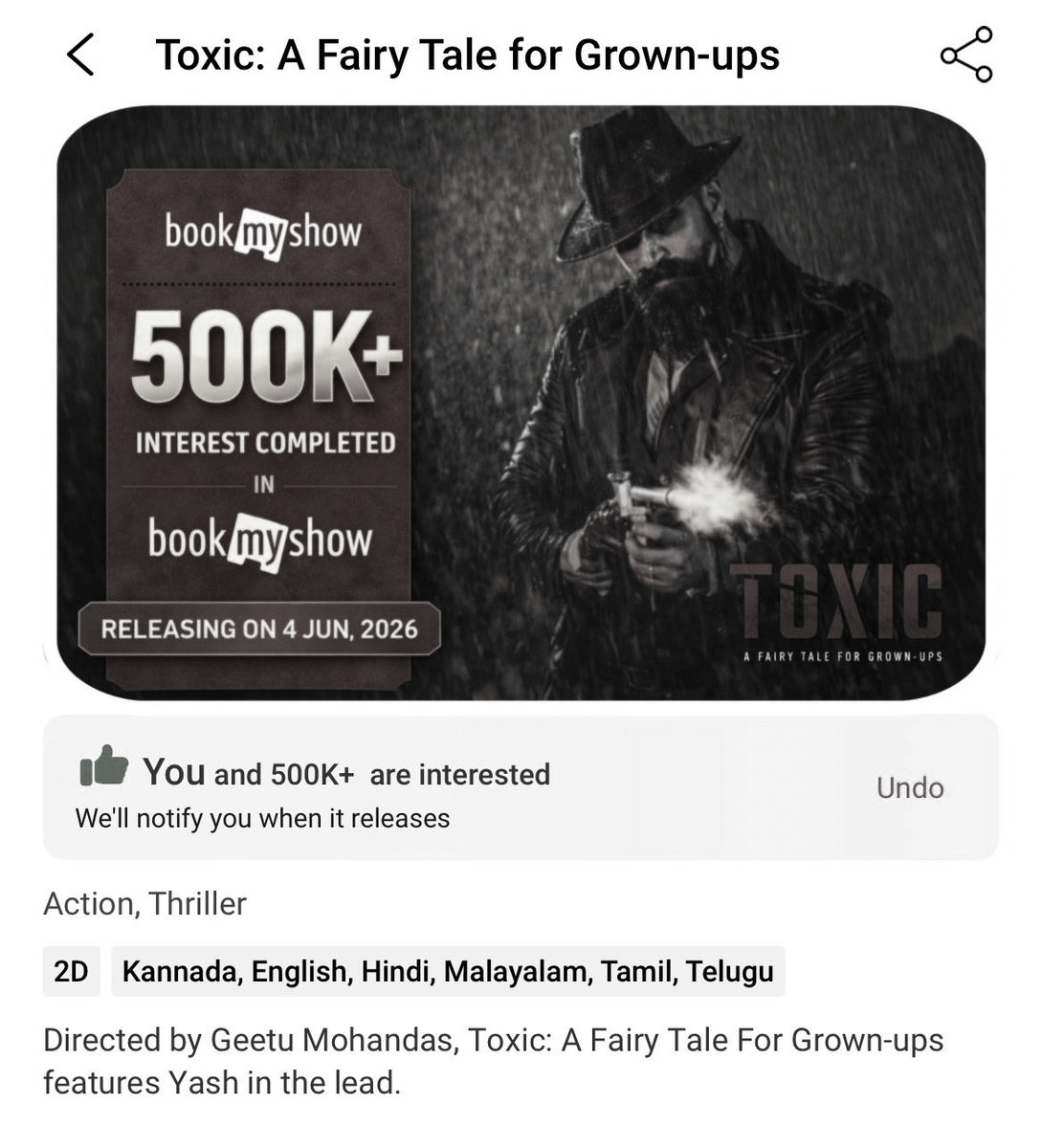The height and width of the screenshot is (1148, 1042).
Task: Tap the share icon
Action: point(966,55)
